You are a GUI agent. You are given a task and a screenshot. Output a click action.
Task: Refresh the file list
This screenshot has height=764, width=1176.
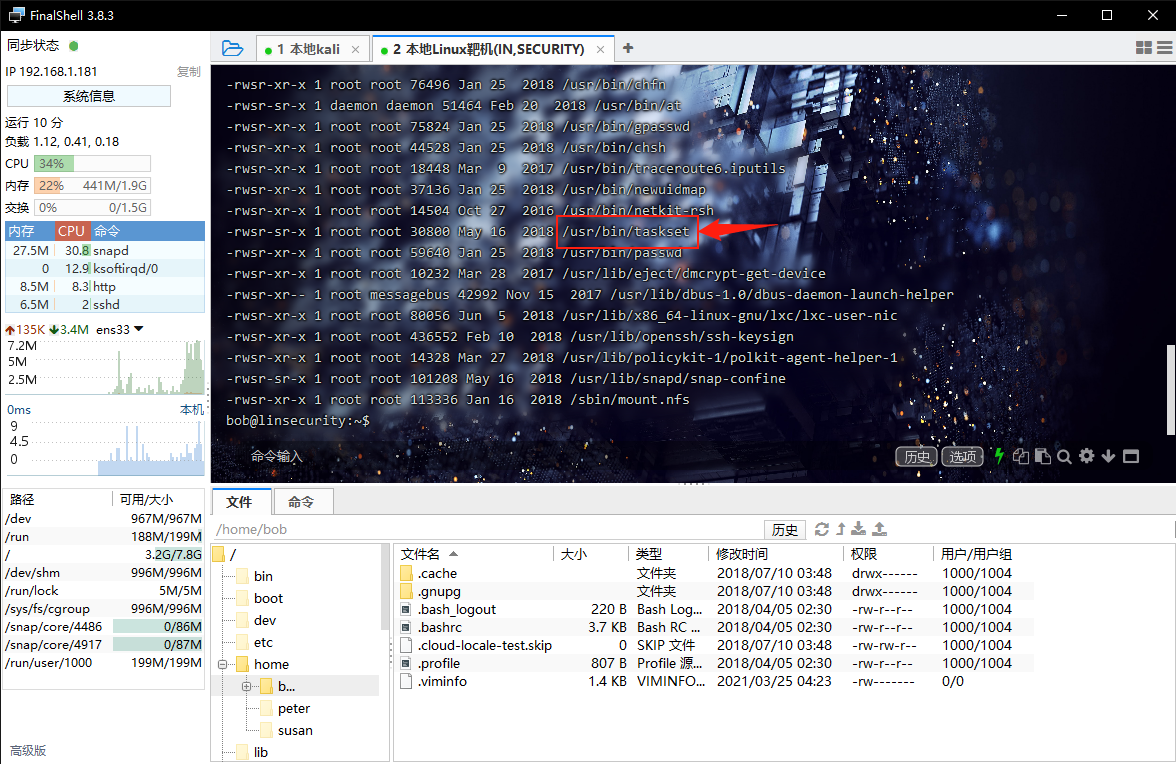[822, 529]
